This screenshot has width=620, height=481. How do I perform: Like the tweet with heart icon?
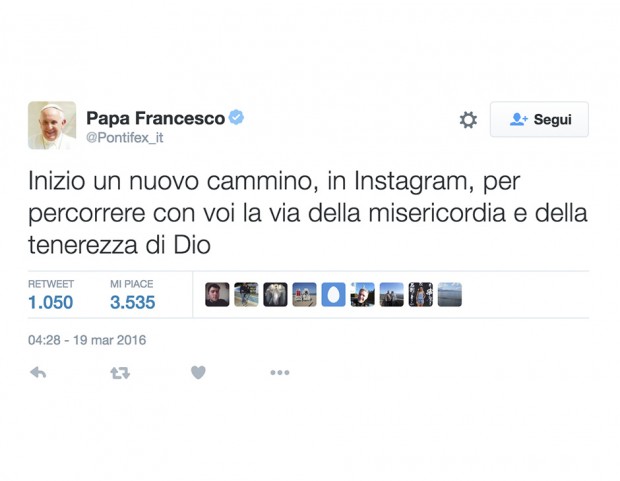click(x=198, y=372)
